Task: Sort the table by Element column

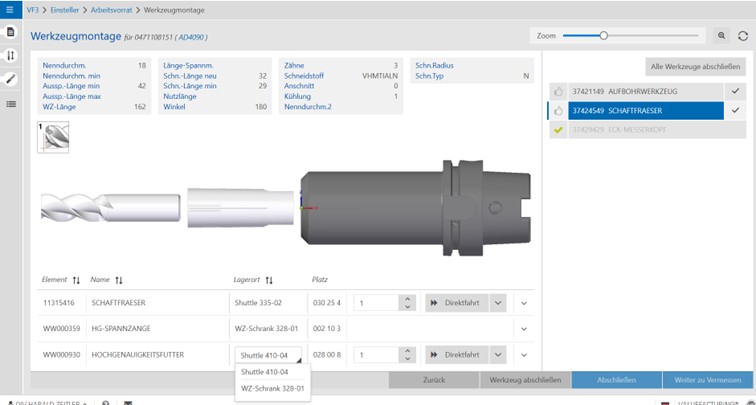Action: click(76, 280)
